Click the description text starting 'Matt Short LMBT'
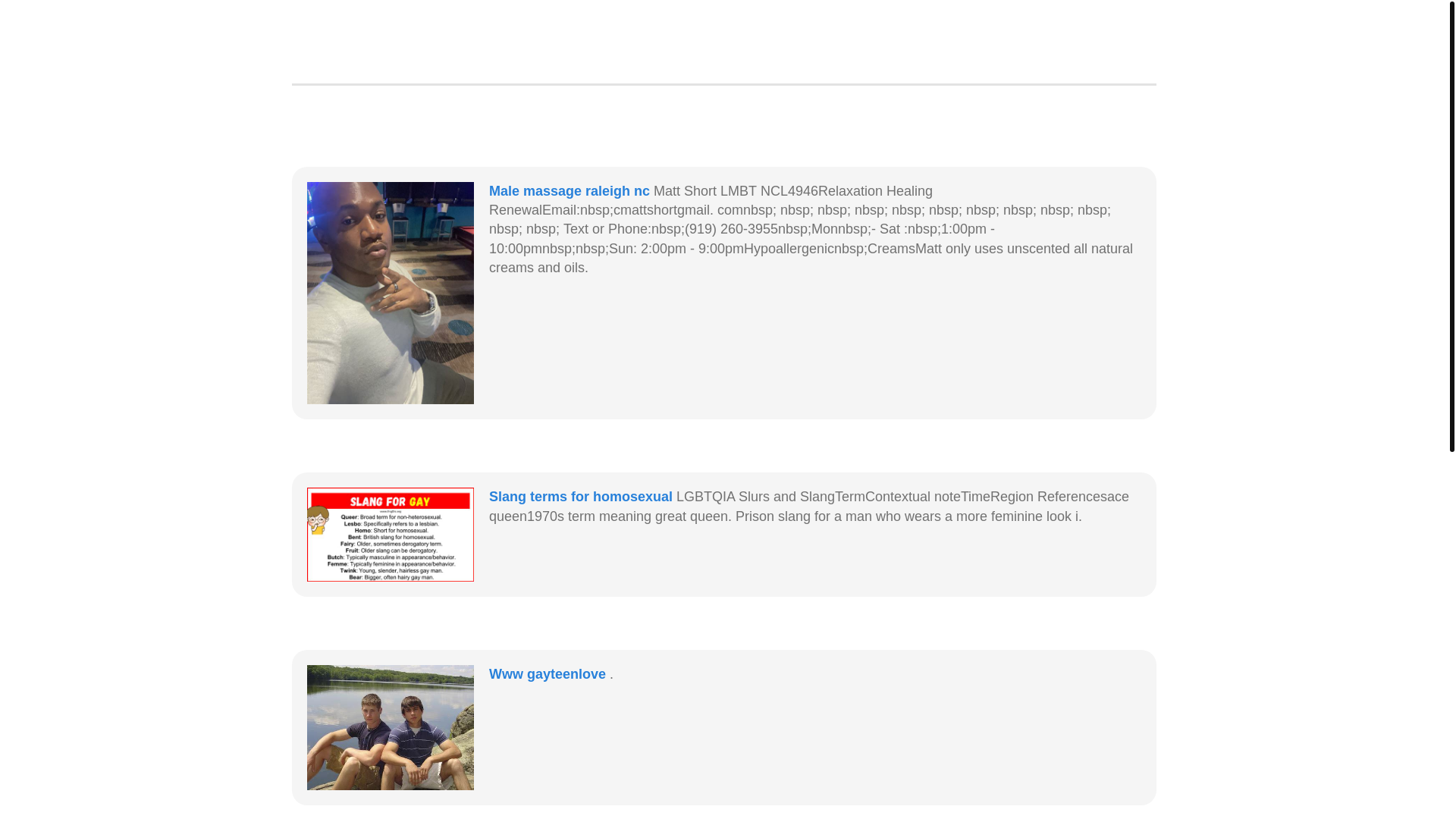The width and height of the screenshot is (1456, 819). pyautogui.click(x=811, y=229)
